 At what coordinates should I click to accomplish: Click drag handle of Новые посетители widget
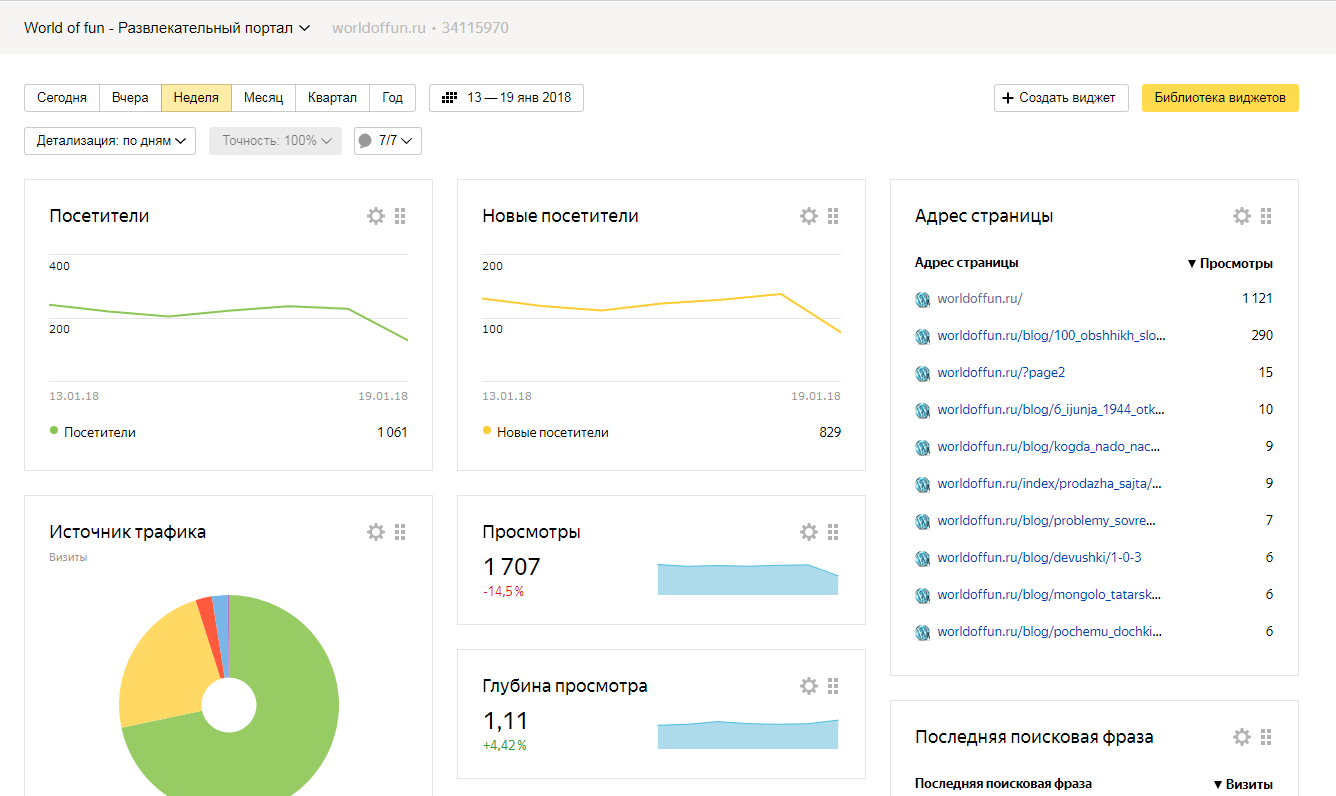pyautogui.click(x=833, y=216)
